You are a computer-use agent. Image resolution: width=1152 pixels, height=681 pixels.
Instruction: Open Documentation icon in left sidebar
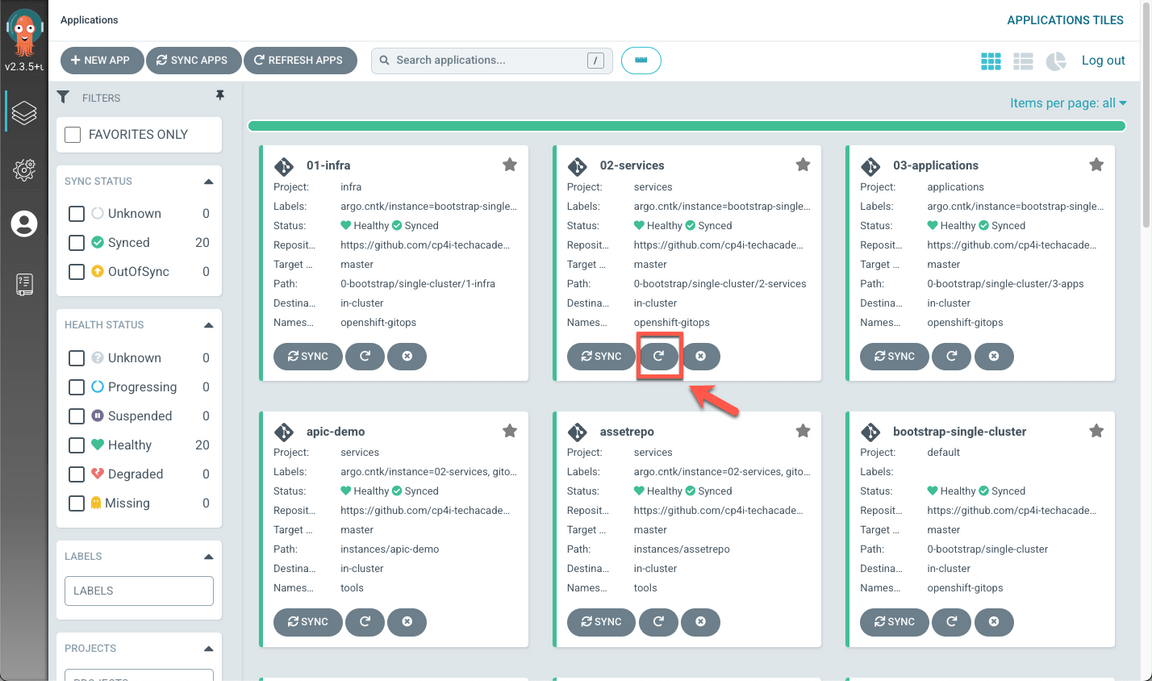point(24,284)
